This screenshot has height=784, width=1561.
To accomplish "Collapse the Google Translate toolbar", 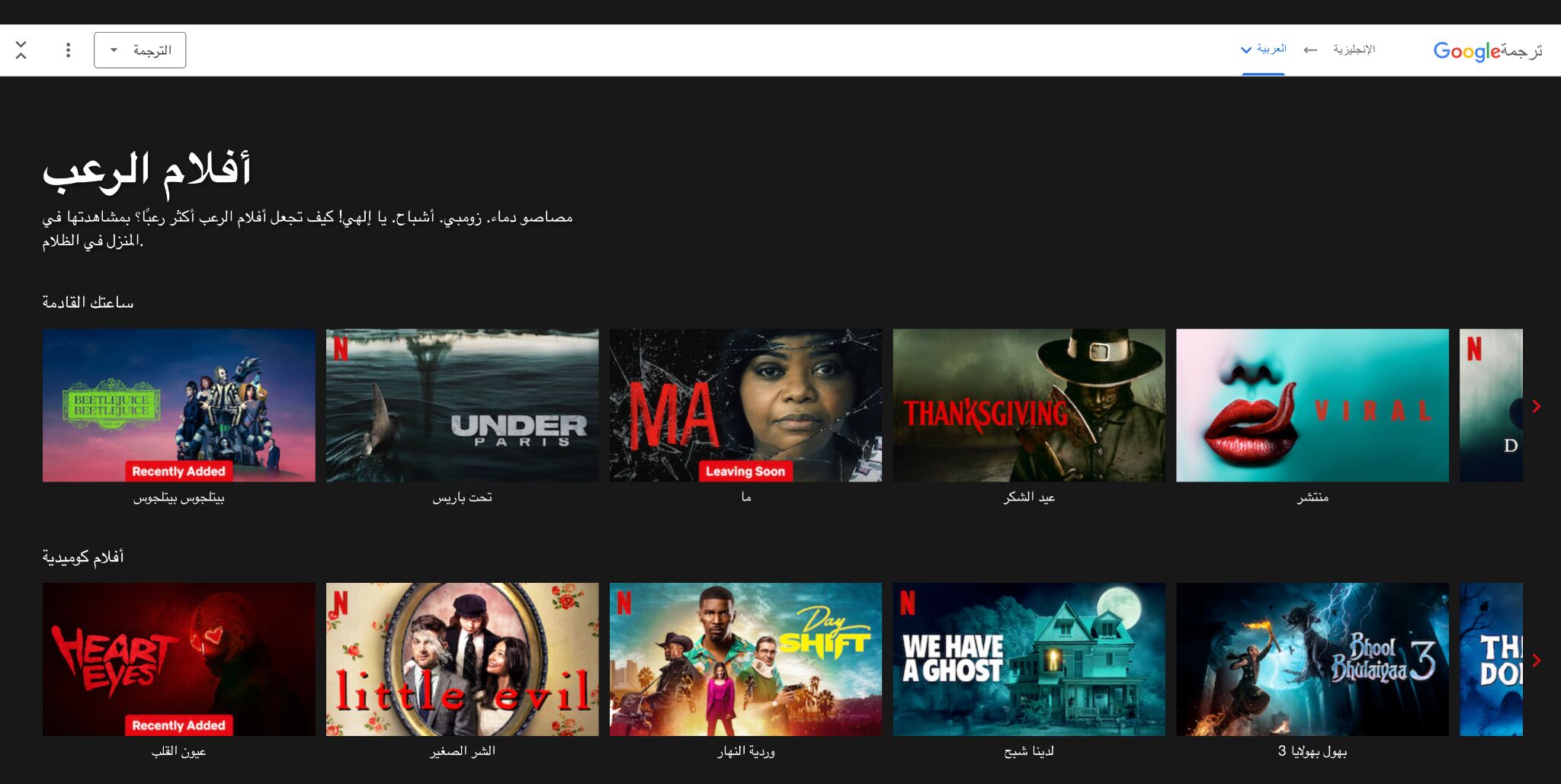I will coord(21,50).
